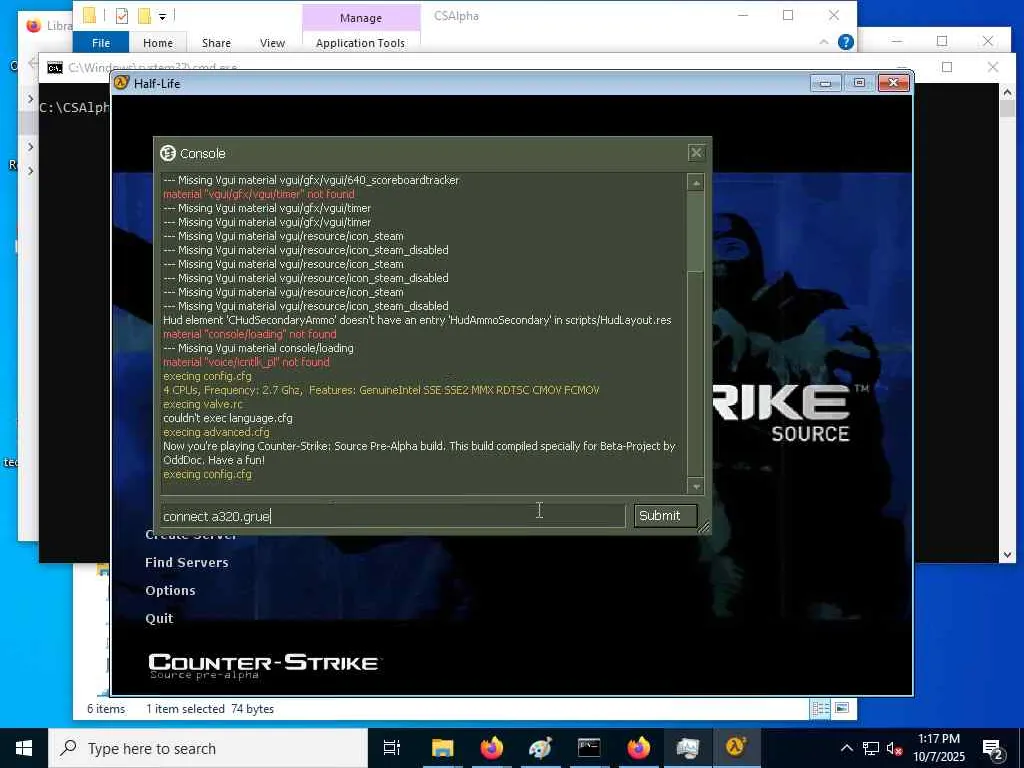Switch Explorer to large icons view
This screenshot has height=768, width=1024.
(x=842, y=708)
